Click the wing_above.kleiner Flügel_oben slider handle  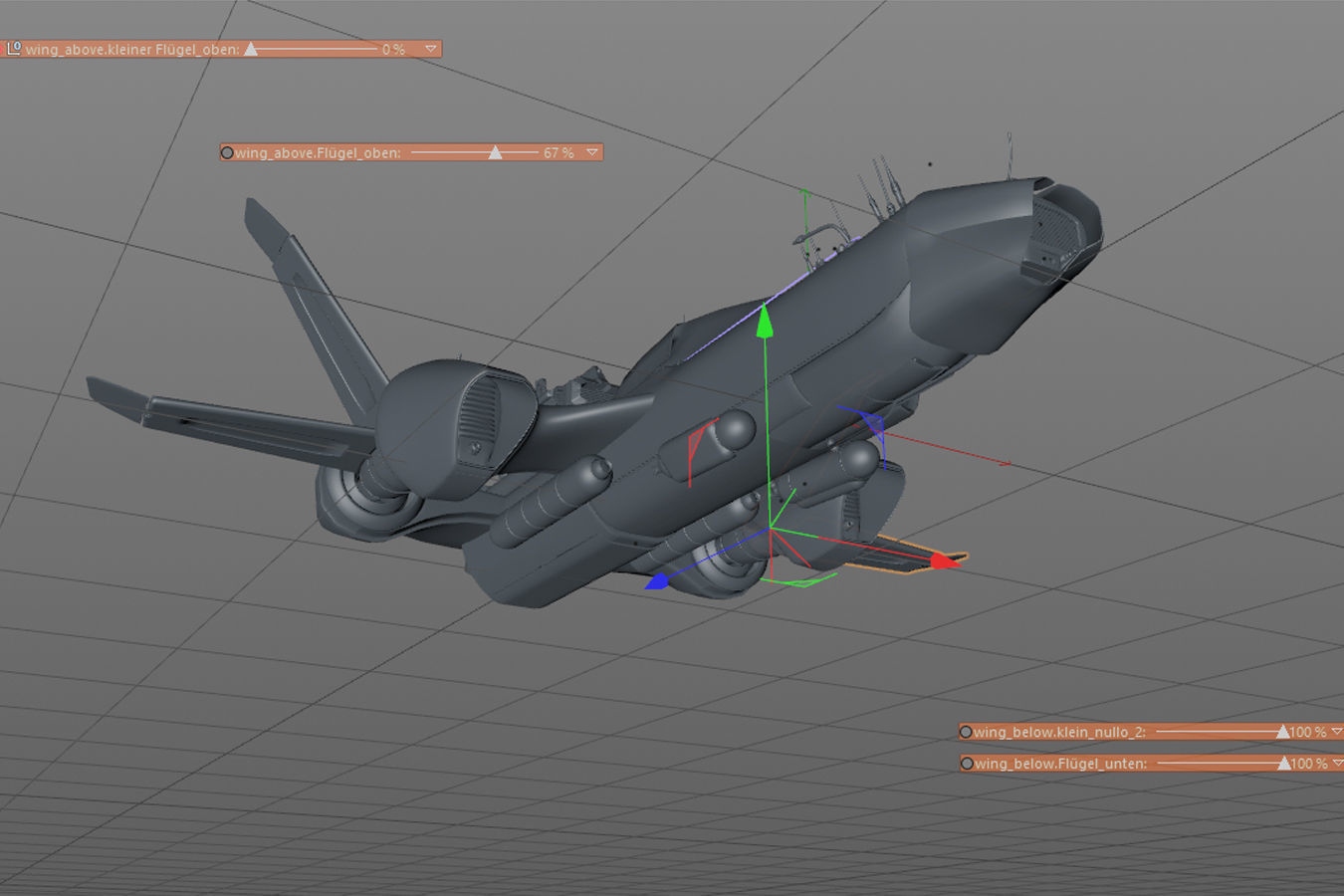point(251,49)
